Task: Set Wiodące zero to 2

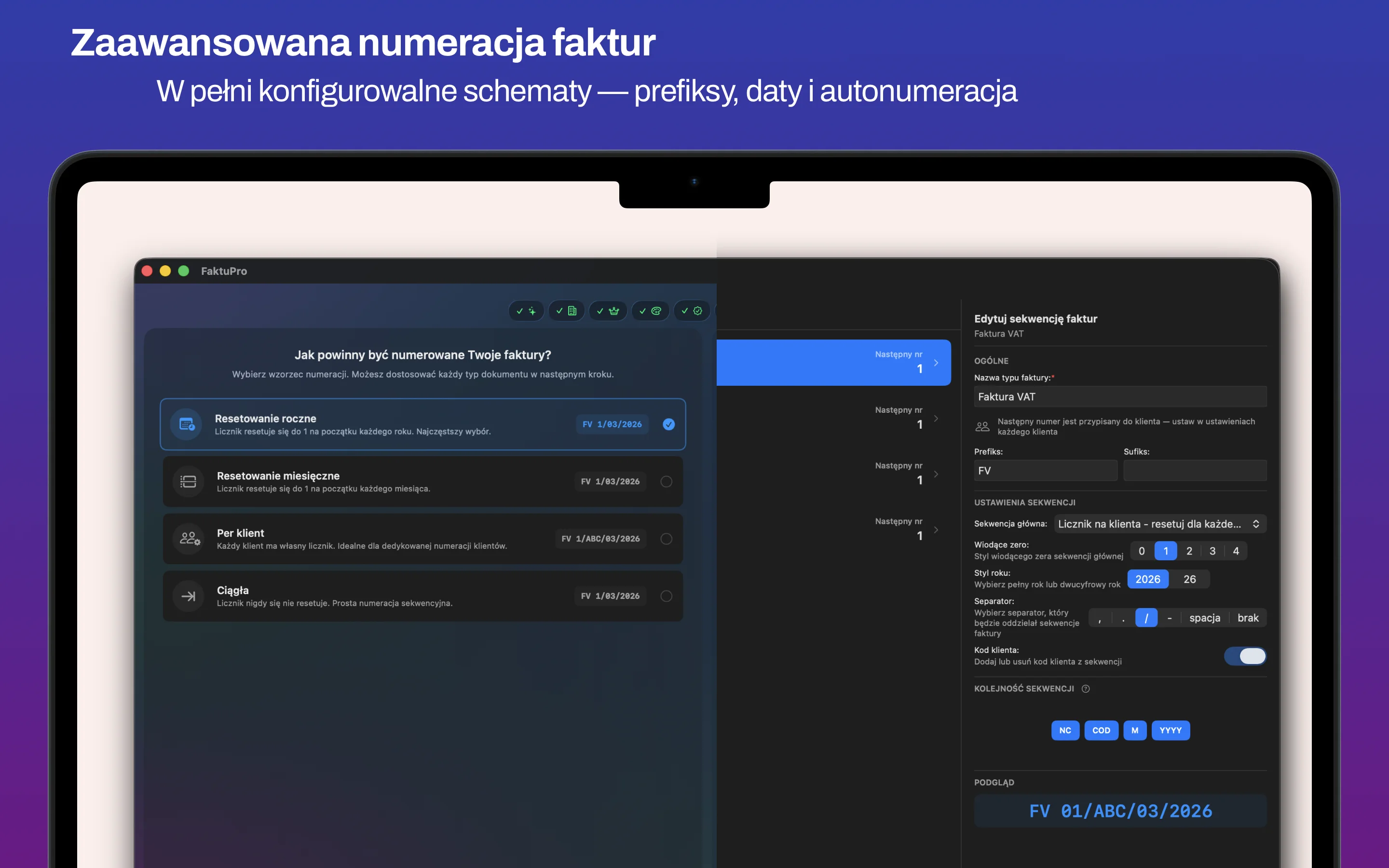Action: pos(1189,551)
